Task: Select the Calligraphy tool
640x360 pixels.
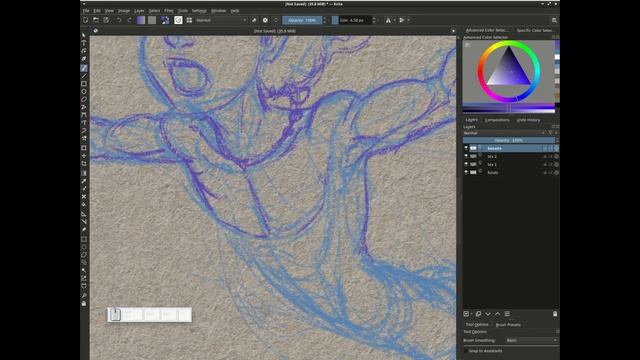Action: (84, 59)
